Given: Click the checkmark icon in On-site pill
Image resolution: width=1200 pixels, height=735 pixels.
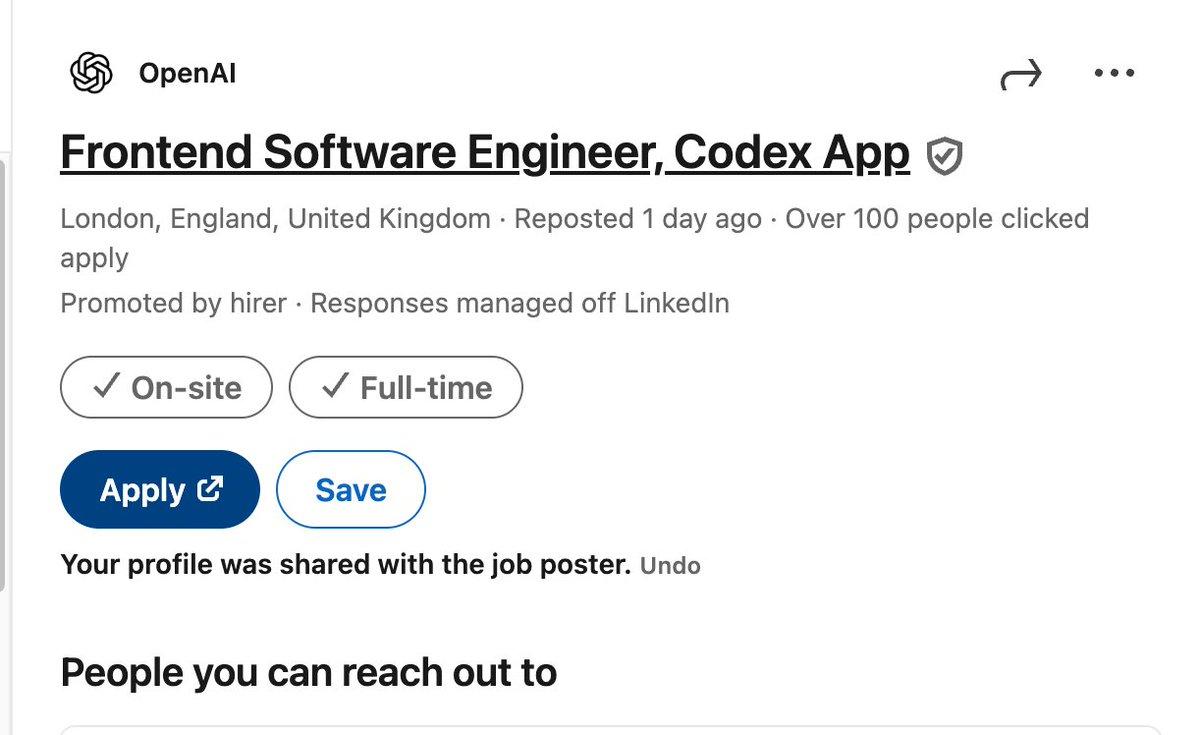Looking at the screenshot, I should click(106, 387).
